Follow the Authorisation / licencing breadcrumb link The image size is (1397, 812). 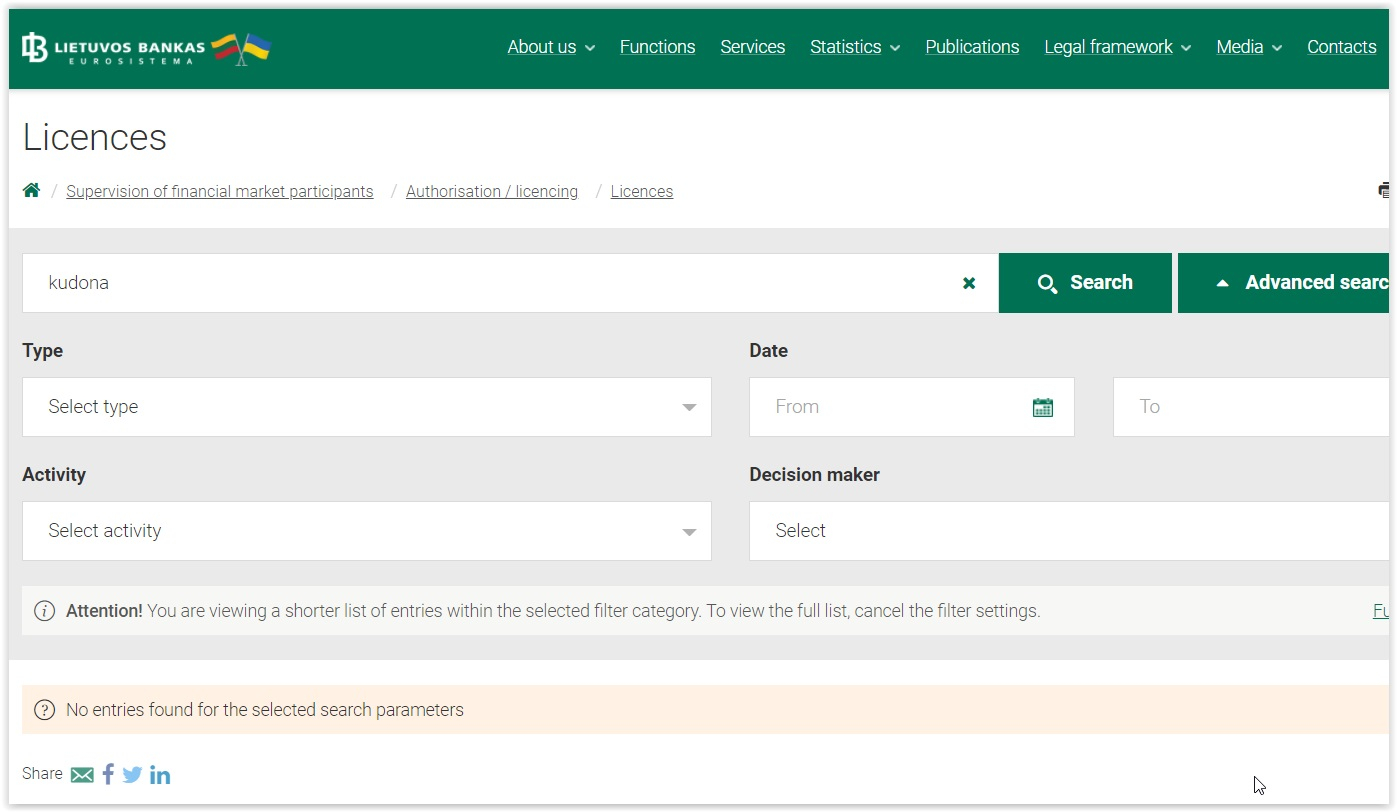(x=491, y=191)
